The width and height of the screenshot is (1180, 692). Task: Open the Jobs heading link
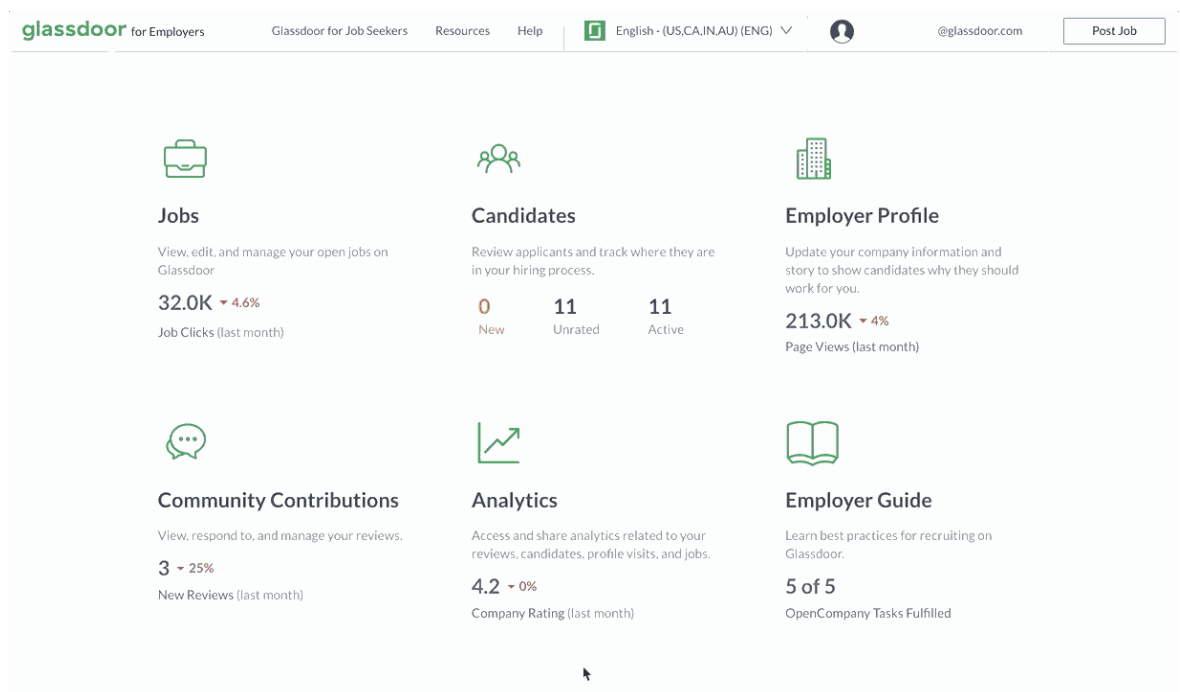(x=178, y=216)
